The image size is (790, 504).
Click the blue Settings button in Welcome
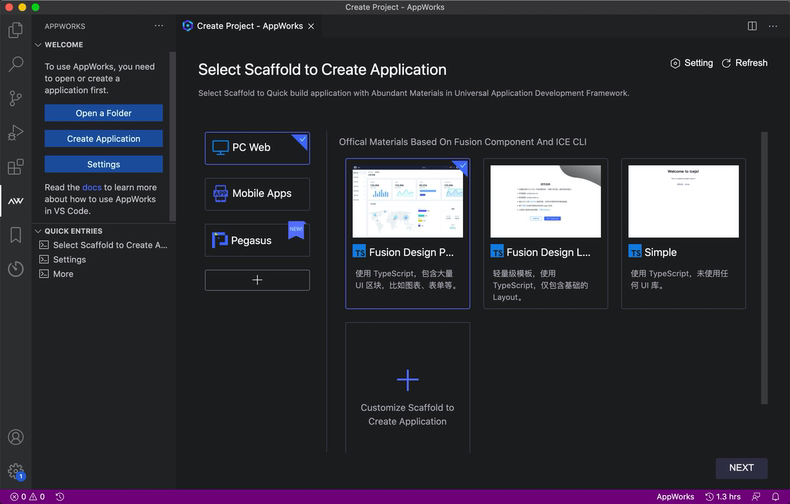point(103,164)
